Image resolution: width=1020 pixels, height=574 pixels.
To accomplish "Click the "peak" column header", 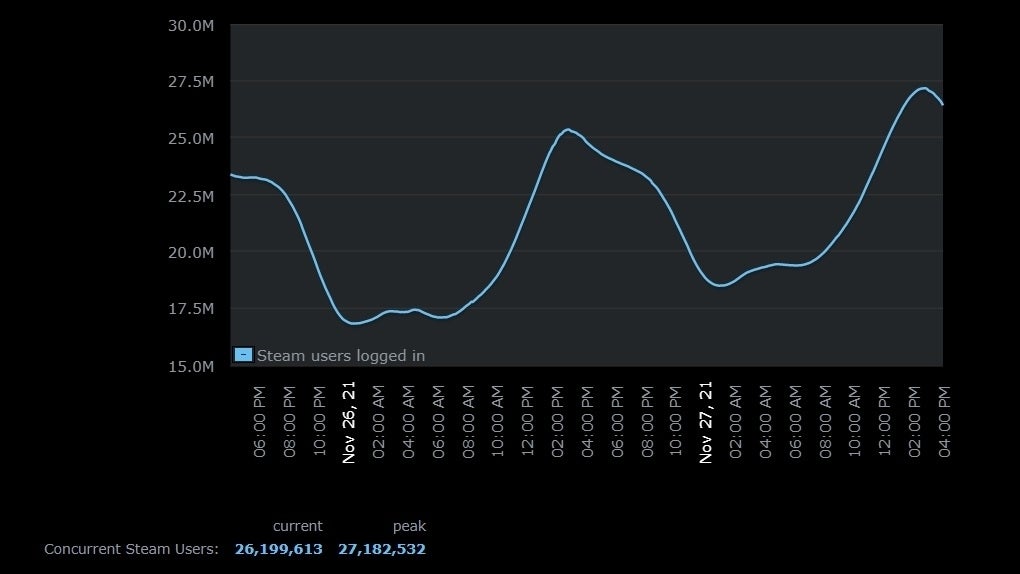I will [x=409, y=526].
